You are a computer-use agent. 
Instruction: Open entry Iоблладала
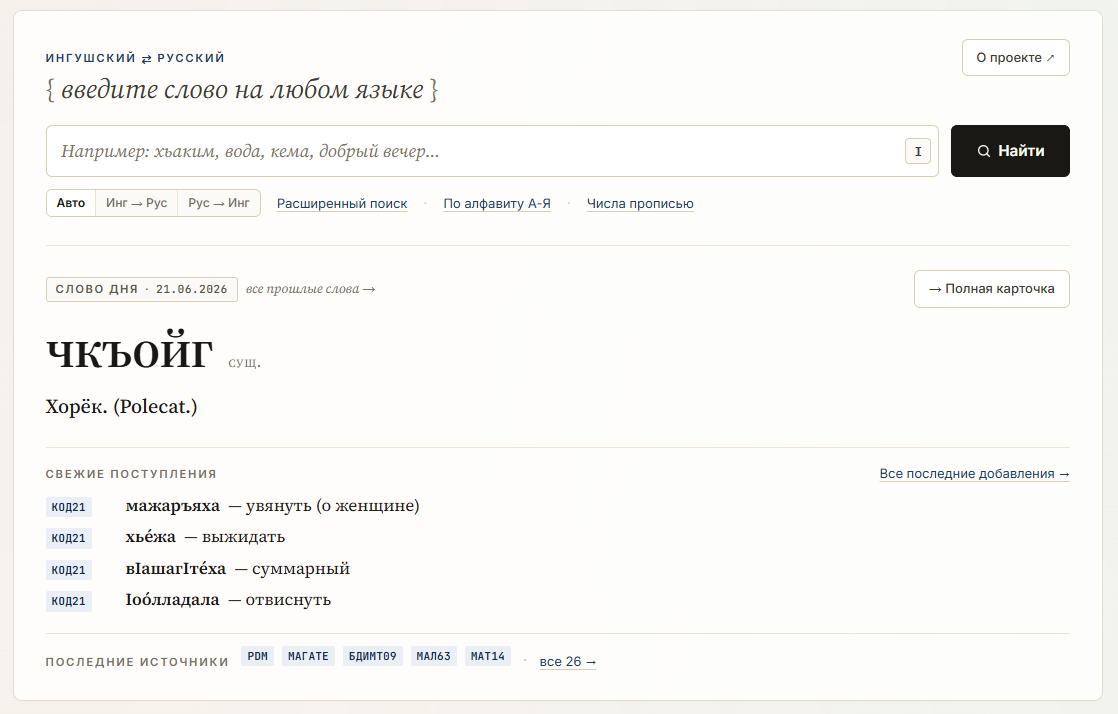click(173, 600)
